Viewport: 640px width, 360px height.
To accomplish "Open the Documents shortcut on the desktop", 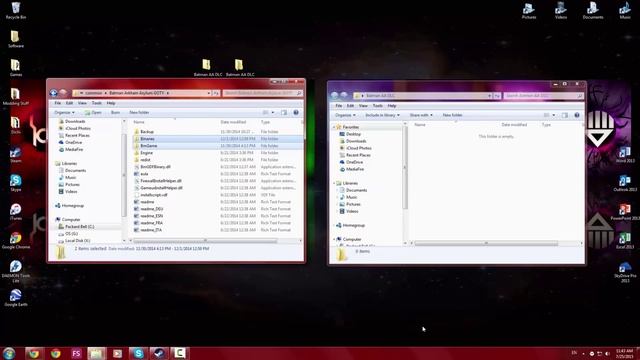I will (593, 11).
